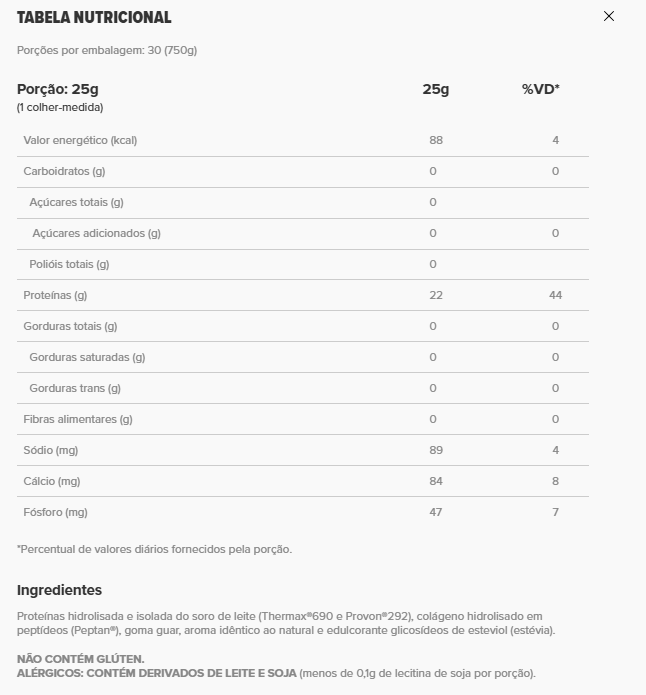Click the Gorduras saturadas (g) label
This screenshot has height=695, width=646.
(87, 357)
